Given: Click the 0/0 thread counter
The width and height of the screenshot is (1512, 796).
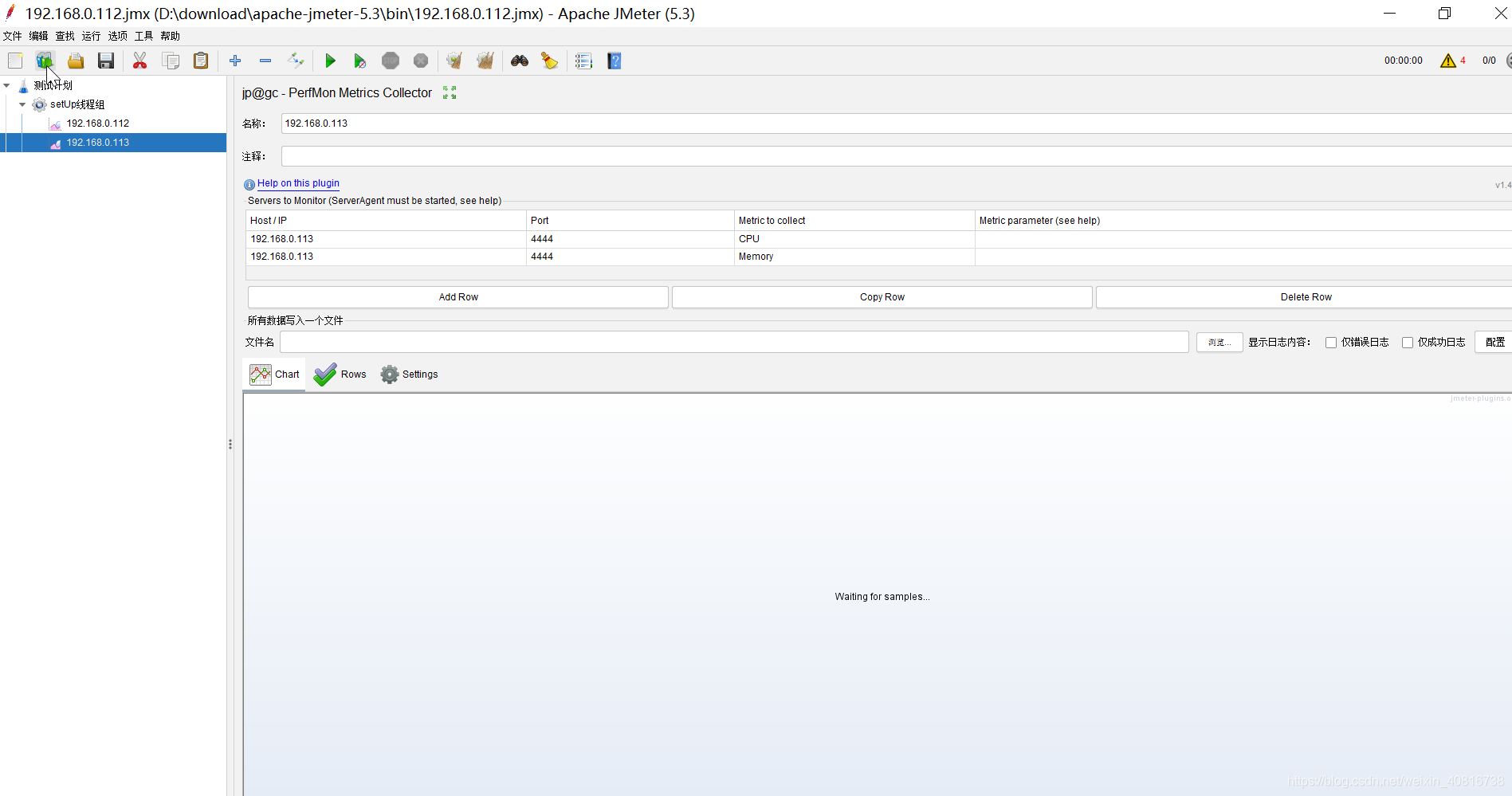Looking at the screenshot, I should tap(1489, 61).
